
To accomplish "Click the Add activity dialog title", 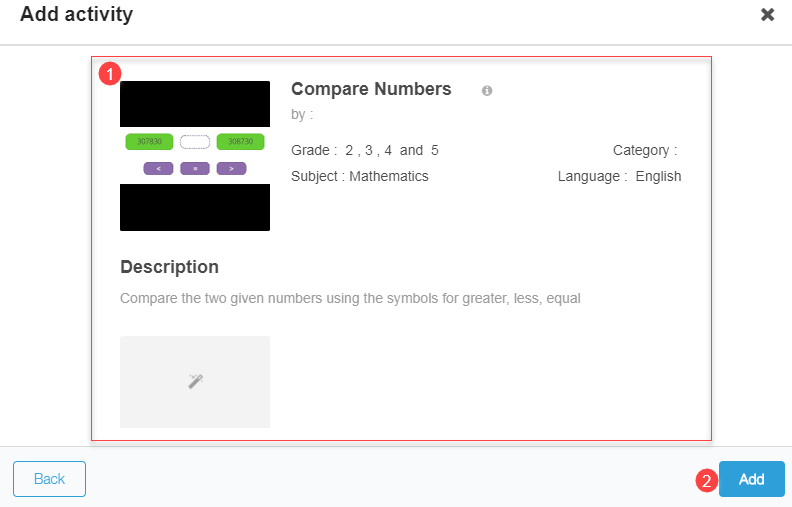I will pyautogui.click(x=76, y=15).
